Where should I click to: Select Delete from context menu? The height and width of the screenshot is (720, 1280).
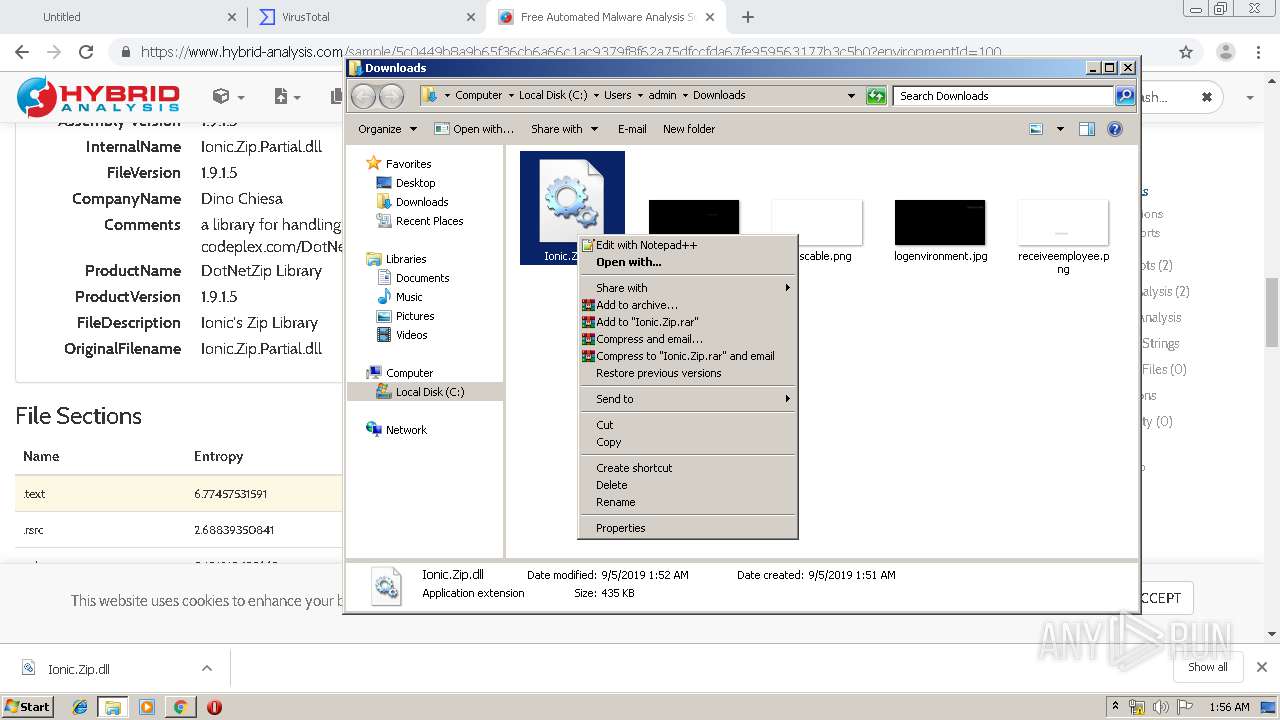(x=688, y=485)
